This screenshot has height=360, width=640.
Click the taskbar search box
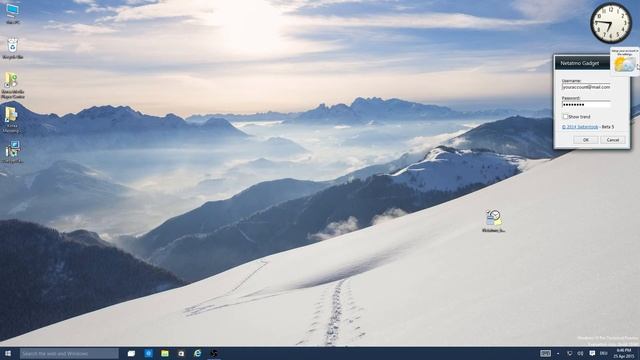[x=69, y=353]
